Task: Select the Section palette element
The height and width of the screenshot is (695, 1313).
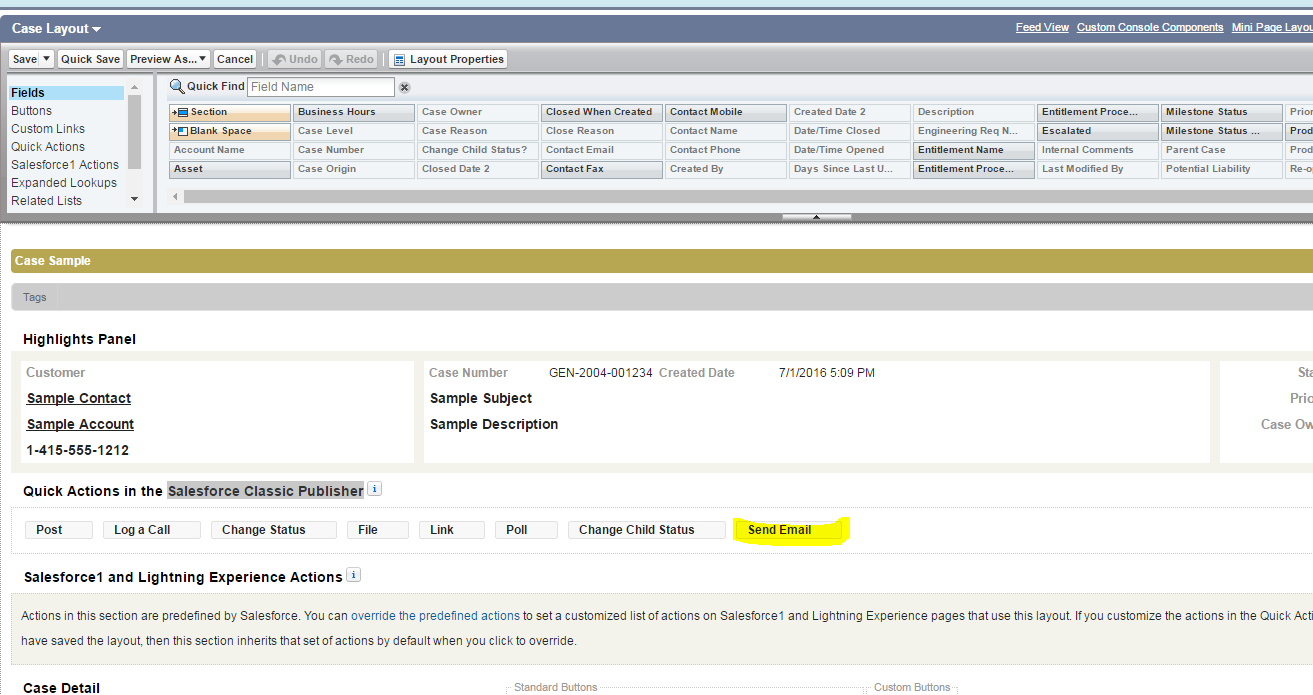Action: tap(229, 113)
